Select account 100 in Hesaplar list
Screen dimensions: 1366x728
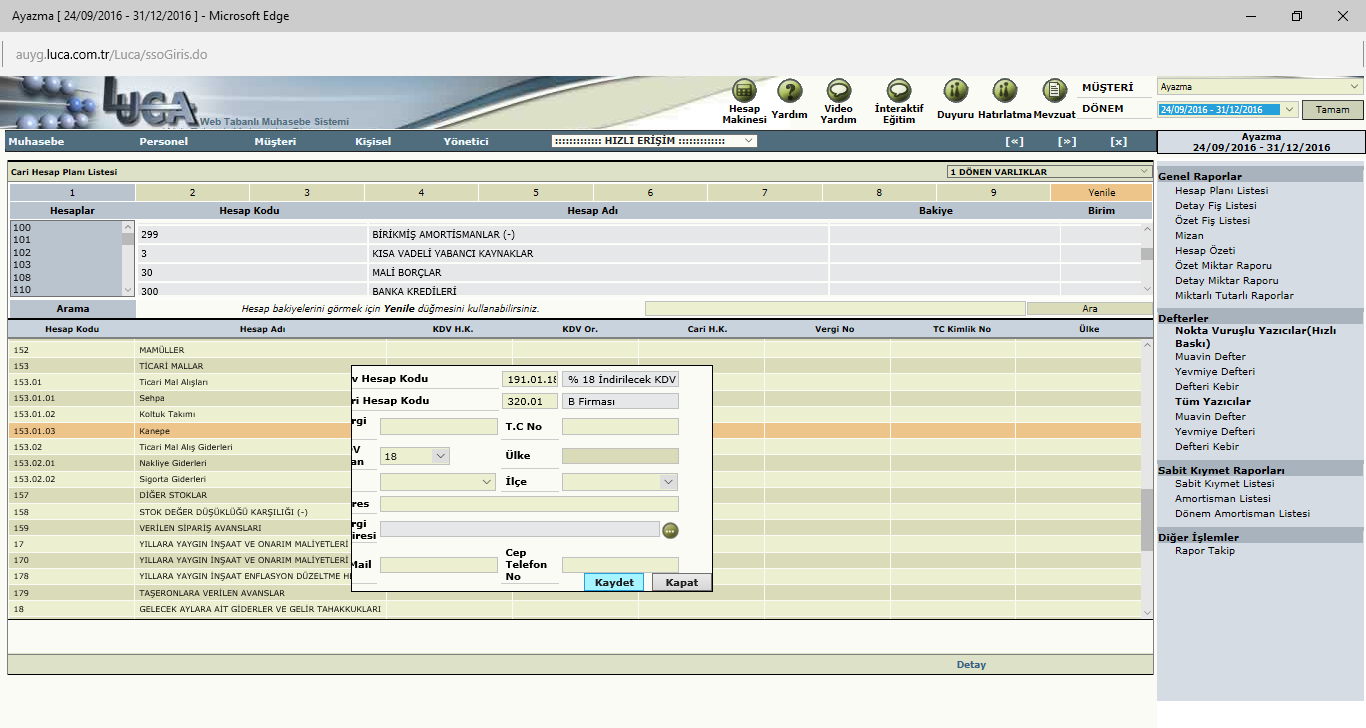(22, 228)
